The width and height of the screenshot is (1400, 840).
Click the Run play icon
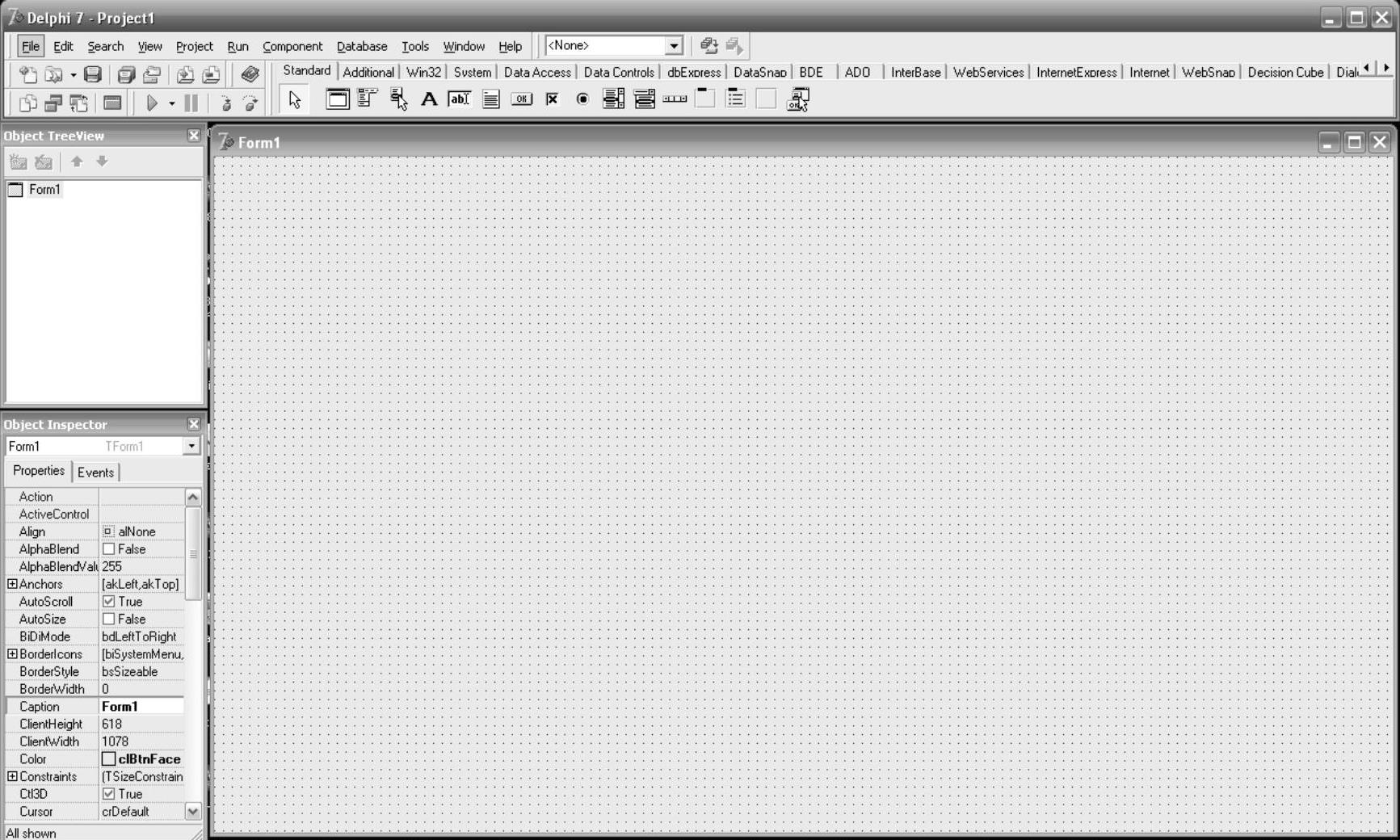click(152, 103)
